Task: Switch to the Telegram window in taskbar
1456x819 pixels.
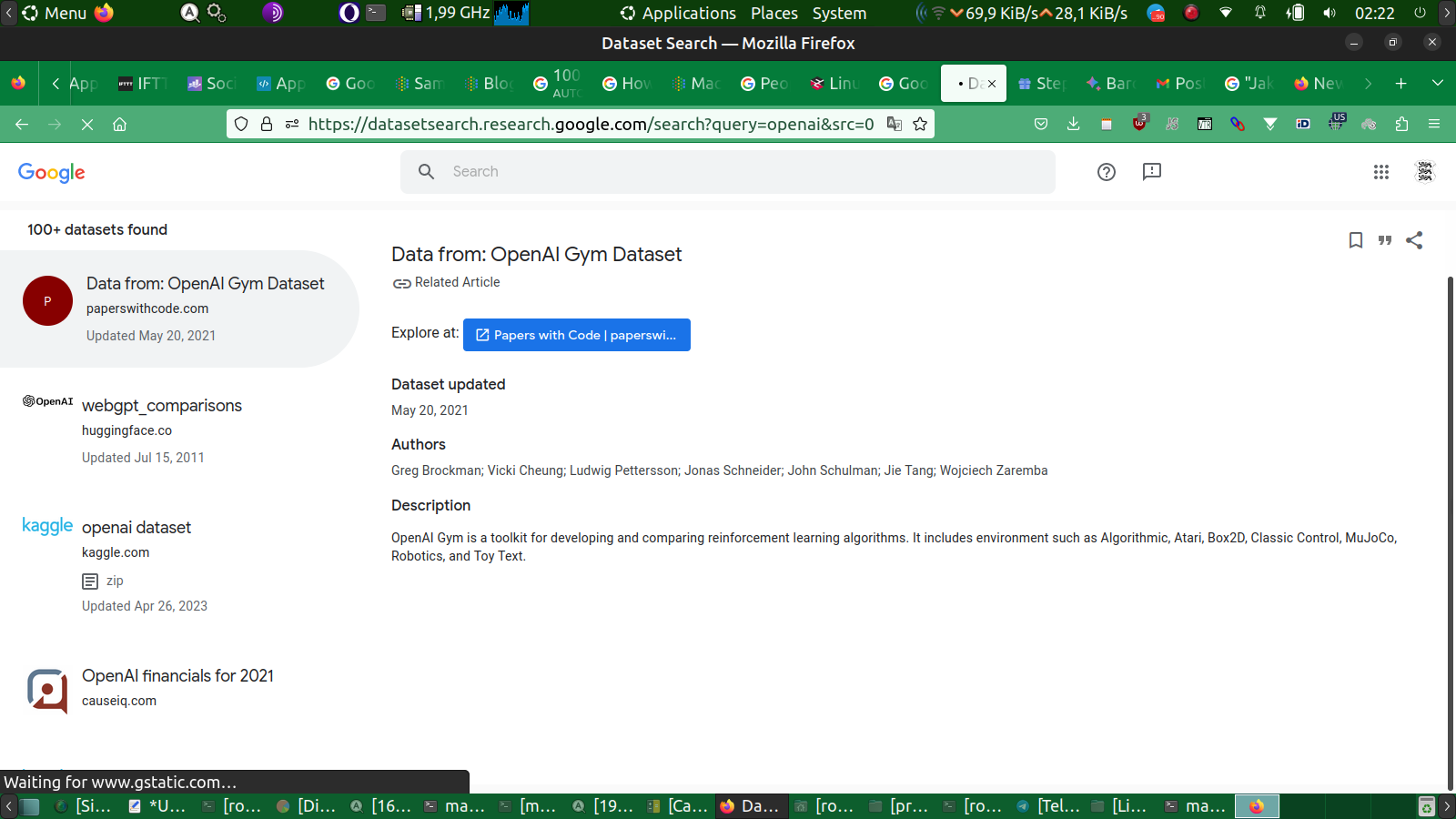Action: (1048, 806)
